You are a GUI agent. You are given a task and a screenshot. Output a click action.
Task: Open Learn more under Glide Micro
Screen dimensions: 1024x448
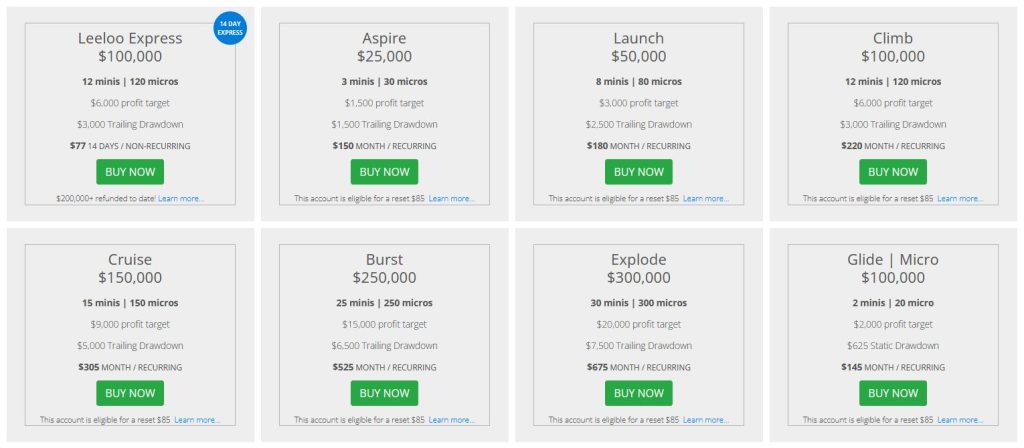coord(960,420)
